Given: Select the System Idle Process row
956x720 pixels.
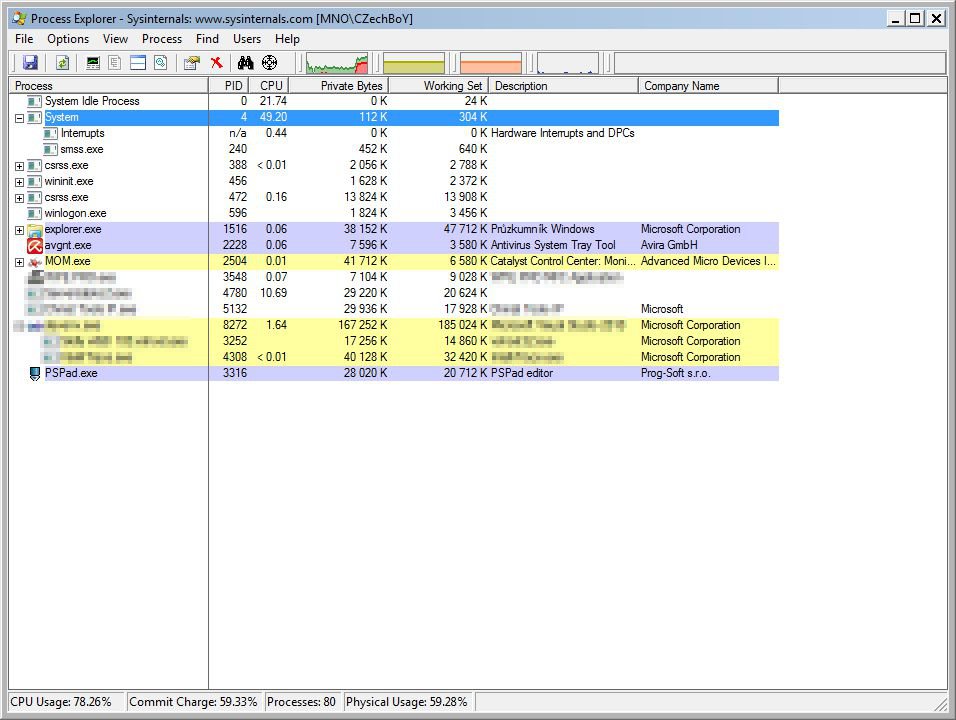Looking at the screenshot, I should [x=394, y=101].
